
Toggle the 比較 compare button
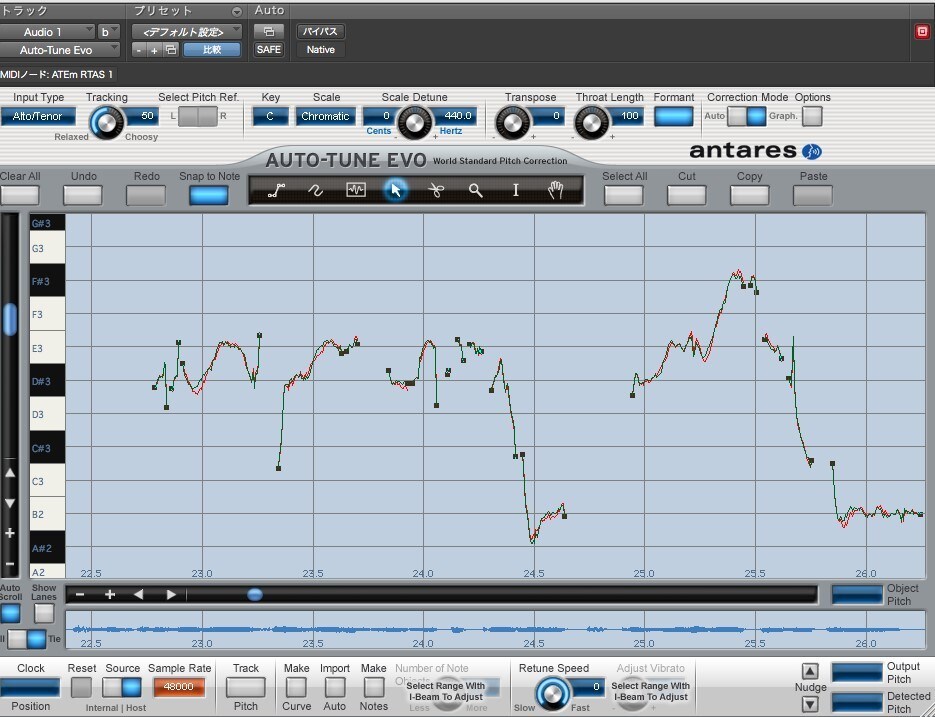212,50
